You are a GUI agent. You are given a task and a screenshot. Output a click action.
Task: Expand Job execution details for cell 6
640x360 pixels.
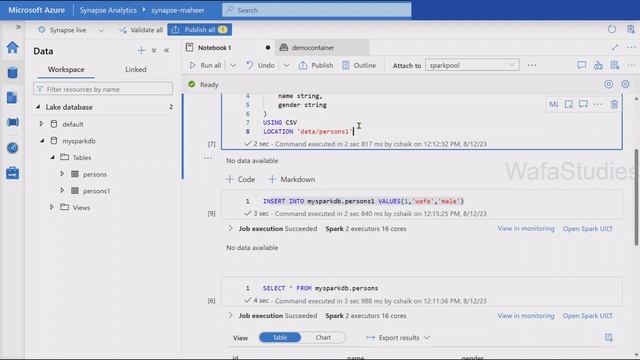(230, 316)
